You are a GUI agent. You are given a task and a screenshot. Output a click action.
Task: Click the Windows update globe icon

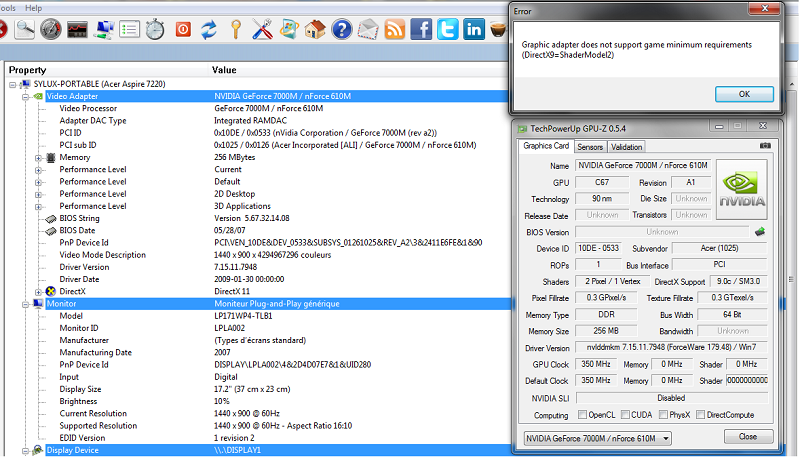289,30
